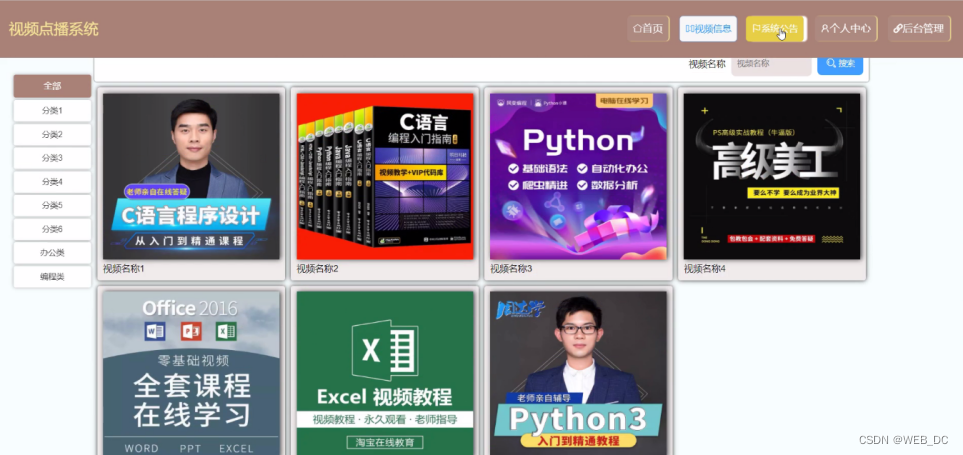Image resolution: width=963 pixels, height=455 pixels.
Task: Open the Excel 视频教程 thumbnail
Action: coord(385,373)
